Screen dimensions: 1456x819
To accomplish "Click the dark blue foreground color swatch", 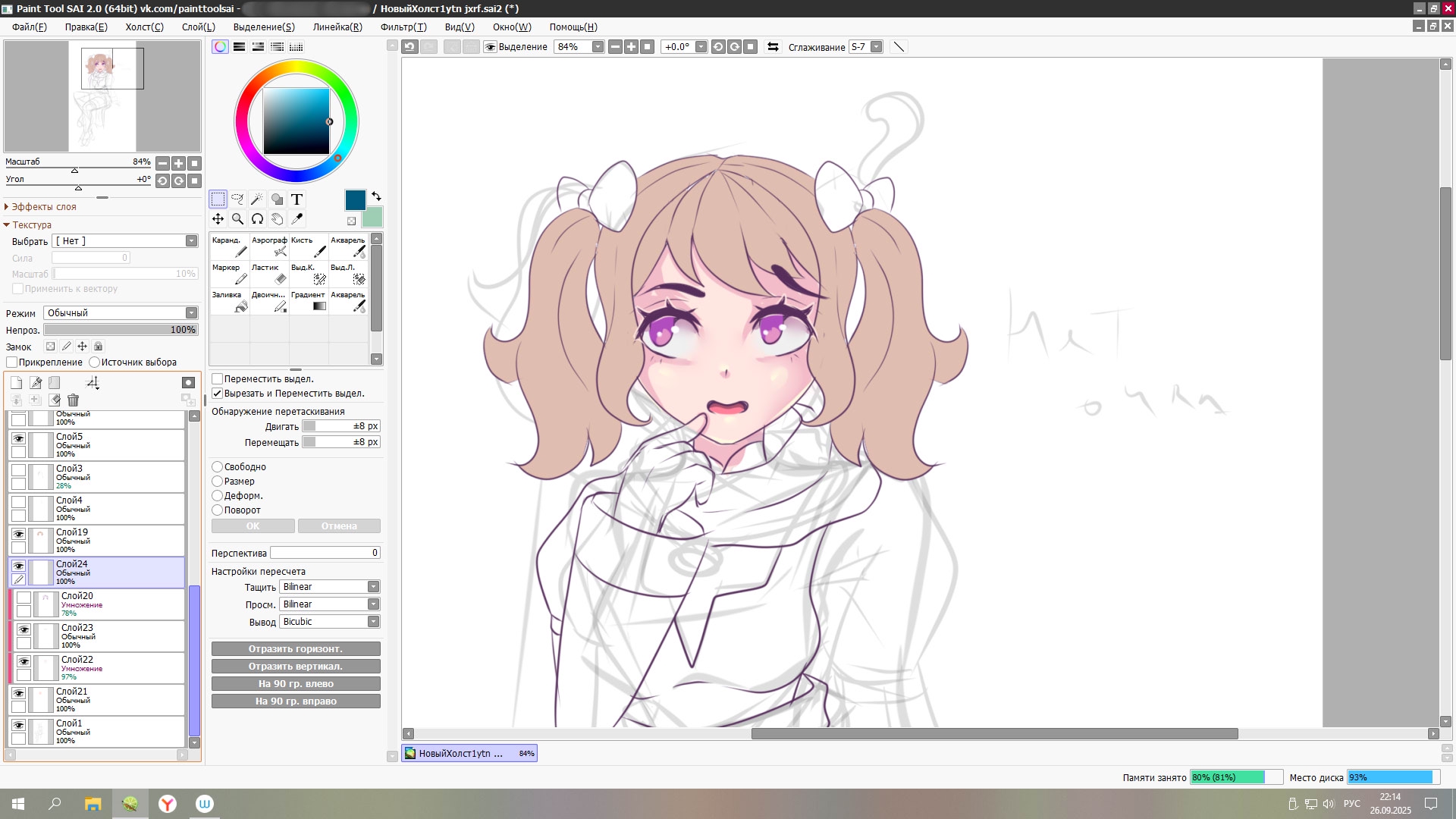I will (355, 199).
